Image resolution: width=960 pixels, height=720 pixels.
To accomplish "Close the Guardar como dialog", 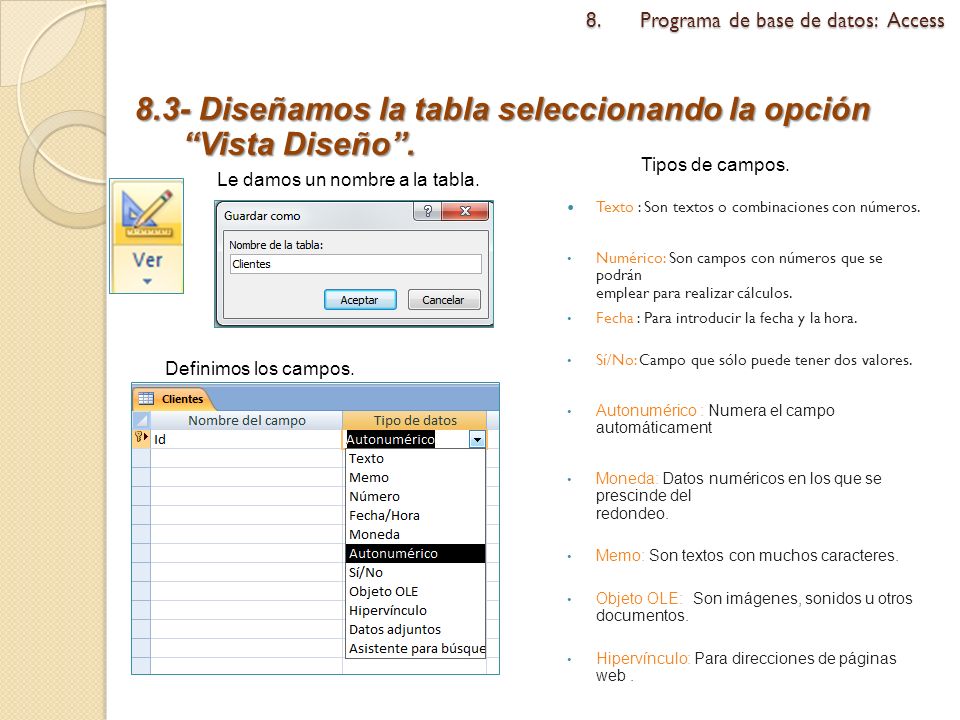I will [465, 211].
